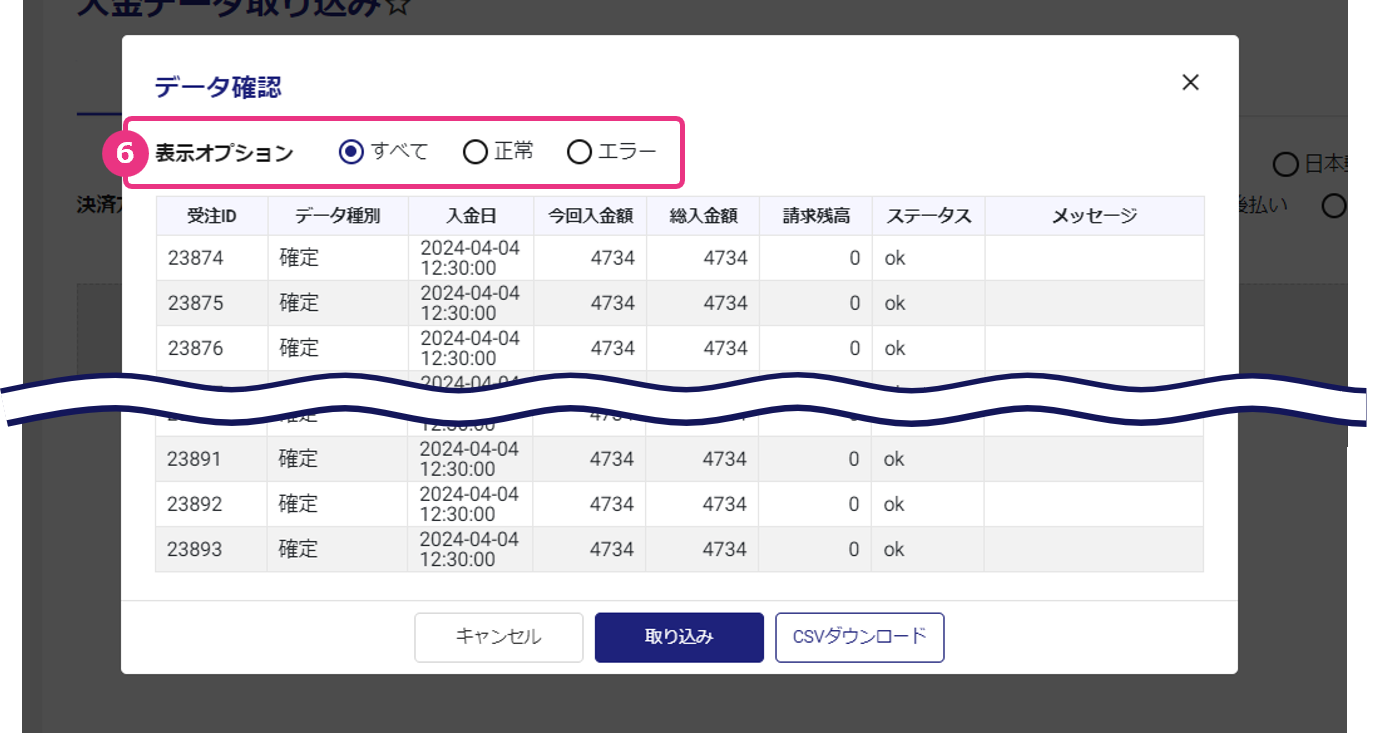Click order ID 23891 in the table
Screen dimensions: 1386x733
[x=195, y=459]
